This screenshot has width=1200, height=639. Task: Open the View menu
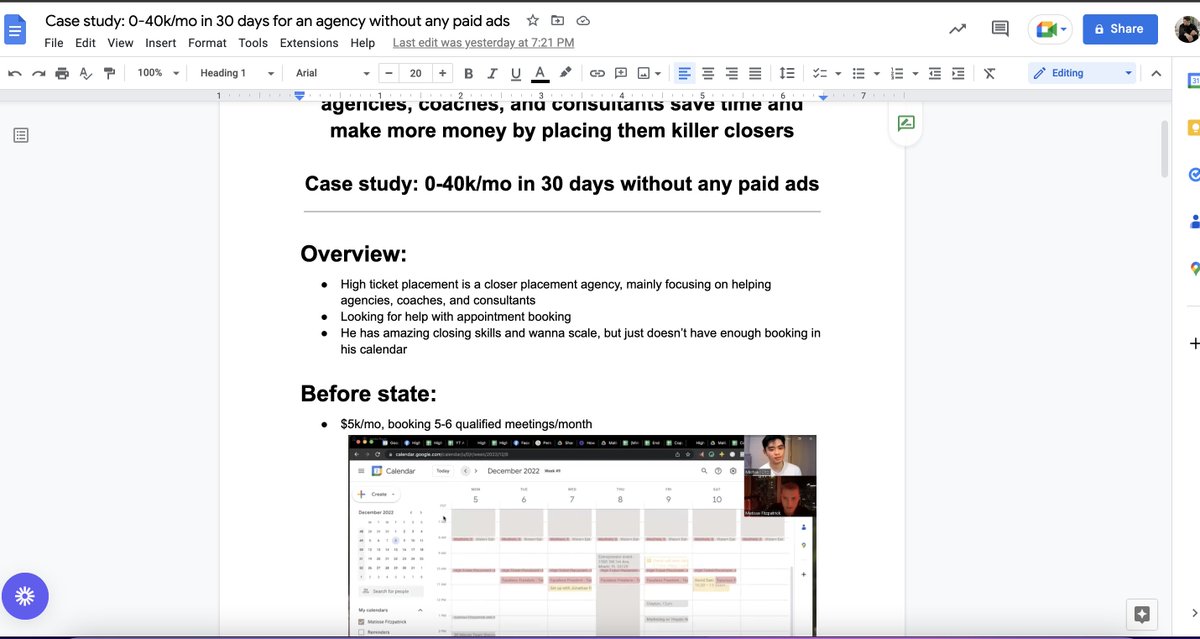point(120,43)
